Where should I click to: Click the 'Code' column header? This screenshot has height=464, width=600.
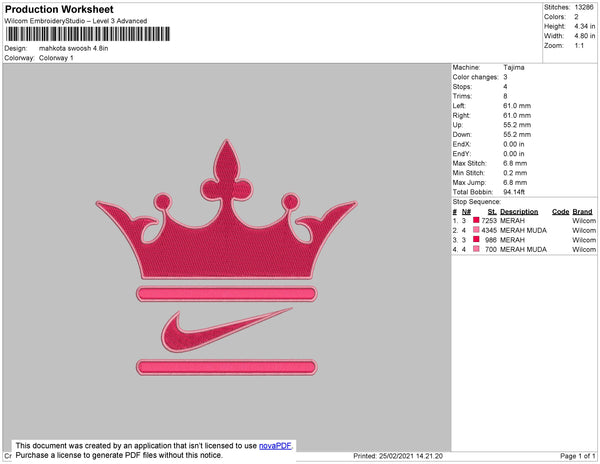coord(561,212)
